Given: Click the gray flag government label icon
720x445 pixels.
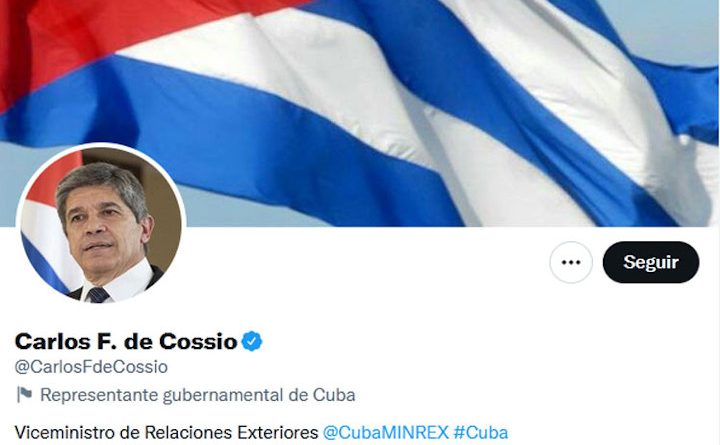Looking at the screenshot, I should click(x=24, y=394).
